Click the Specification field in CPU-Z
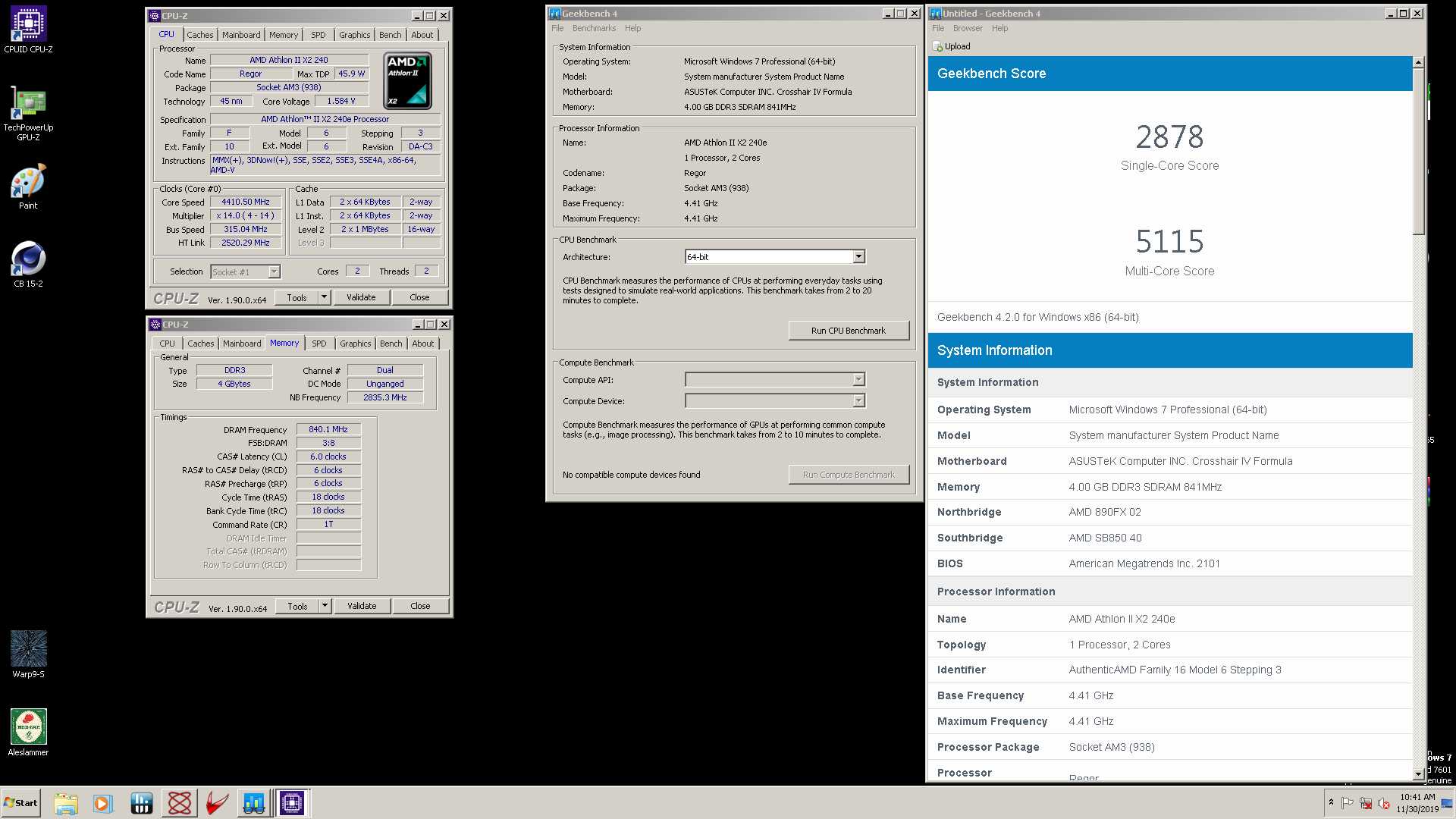The height and width of the screenshot is (819, 1456). point(325,119)
